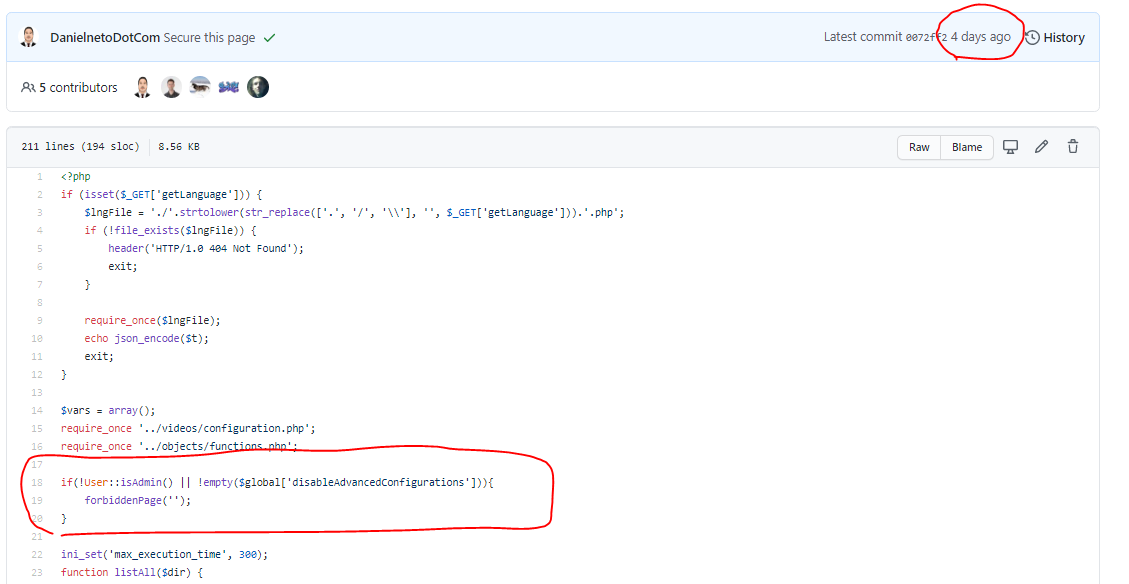Open file in GitHub Desktop icon
Viewport: 1129px width, 584px height.
1010,147
